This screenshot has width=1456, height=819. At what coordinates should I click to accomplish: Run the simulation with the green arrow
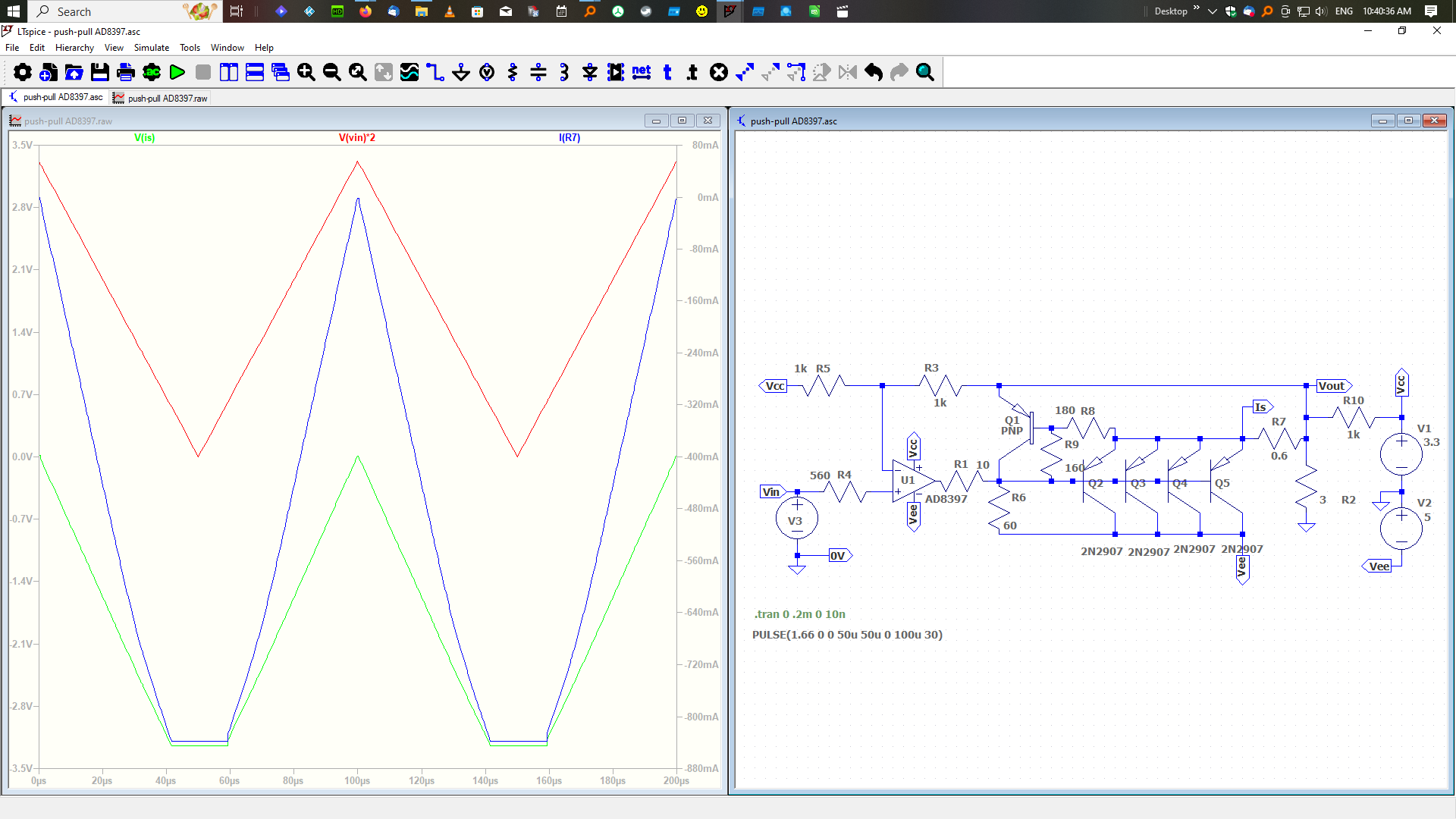click(177, 72)
